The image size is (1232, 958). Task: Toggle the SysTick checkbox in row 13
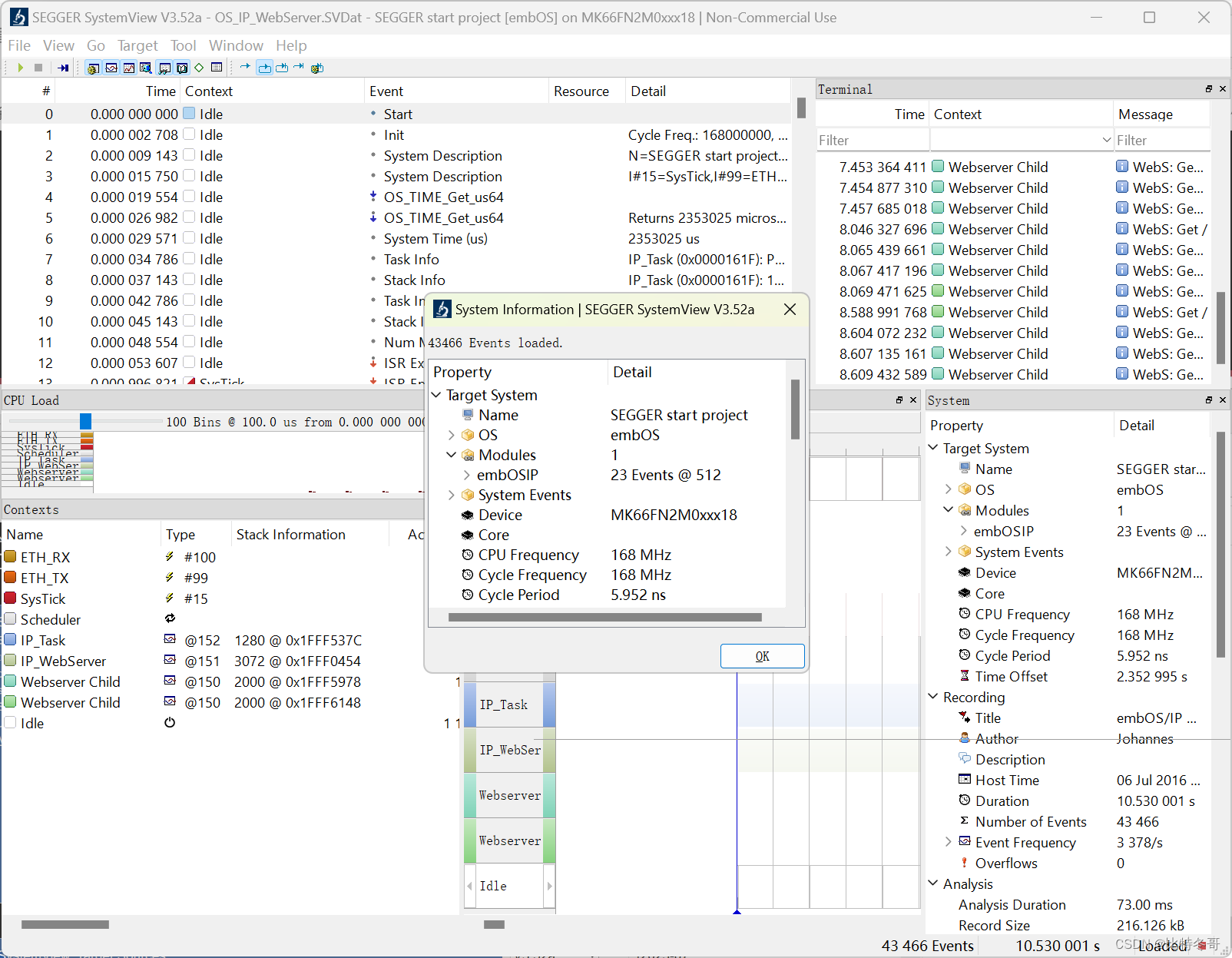click(189, 381)
